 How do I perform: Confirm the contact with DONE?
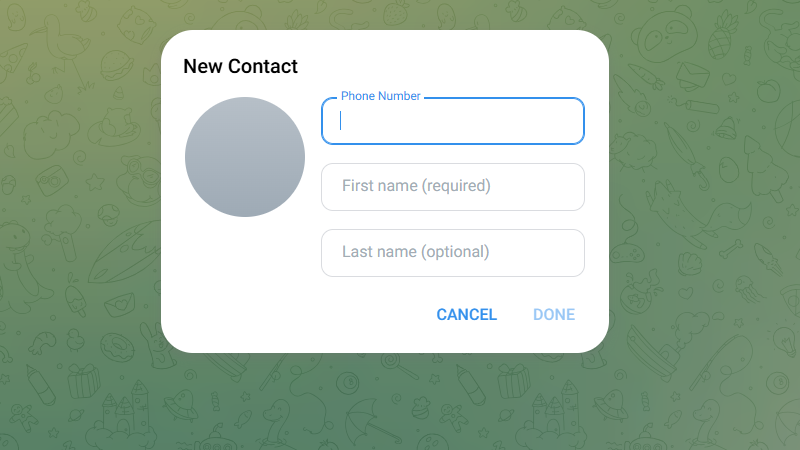(554, 315)
